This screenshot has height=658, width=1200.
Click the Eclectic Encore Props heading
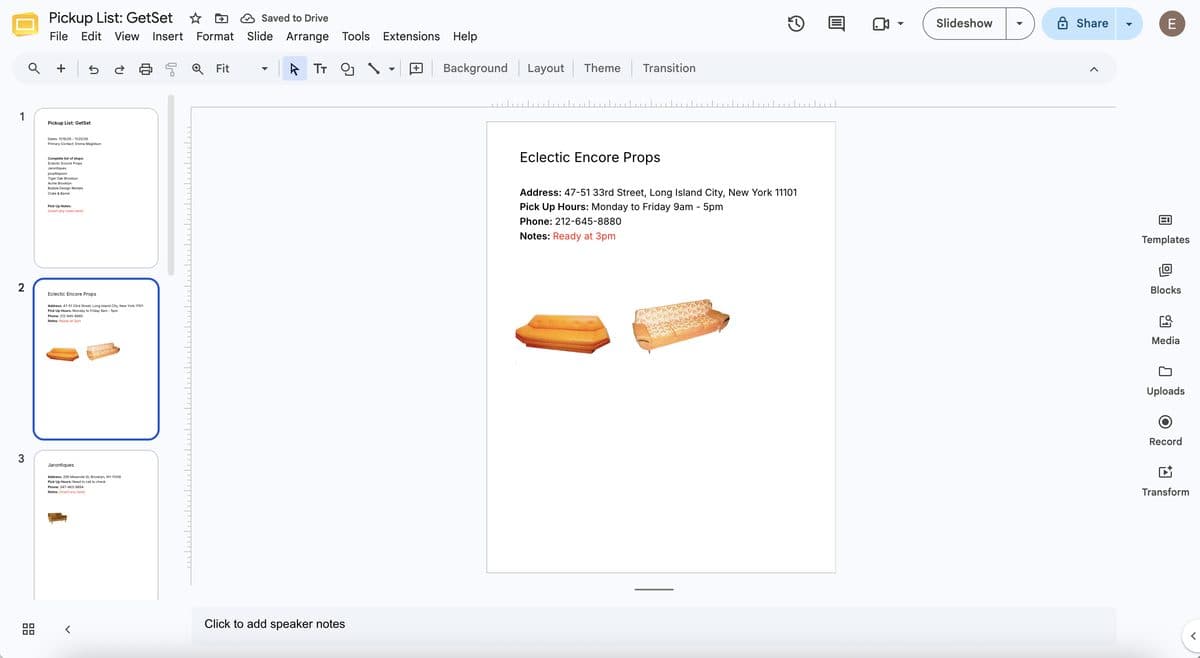[x=590, y=157]
